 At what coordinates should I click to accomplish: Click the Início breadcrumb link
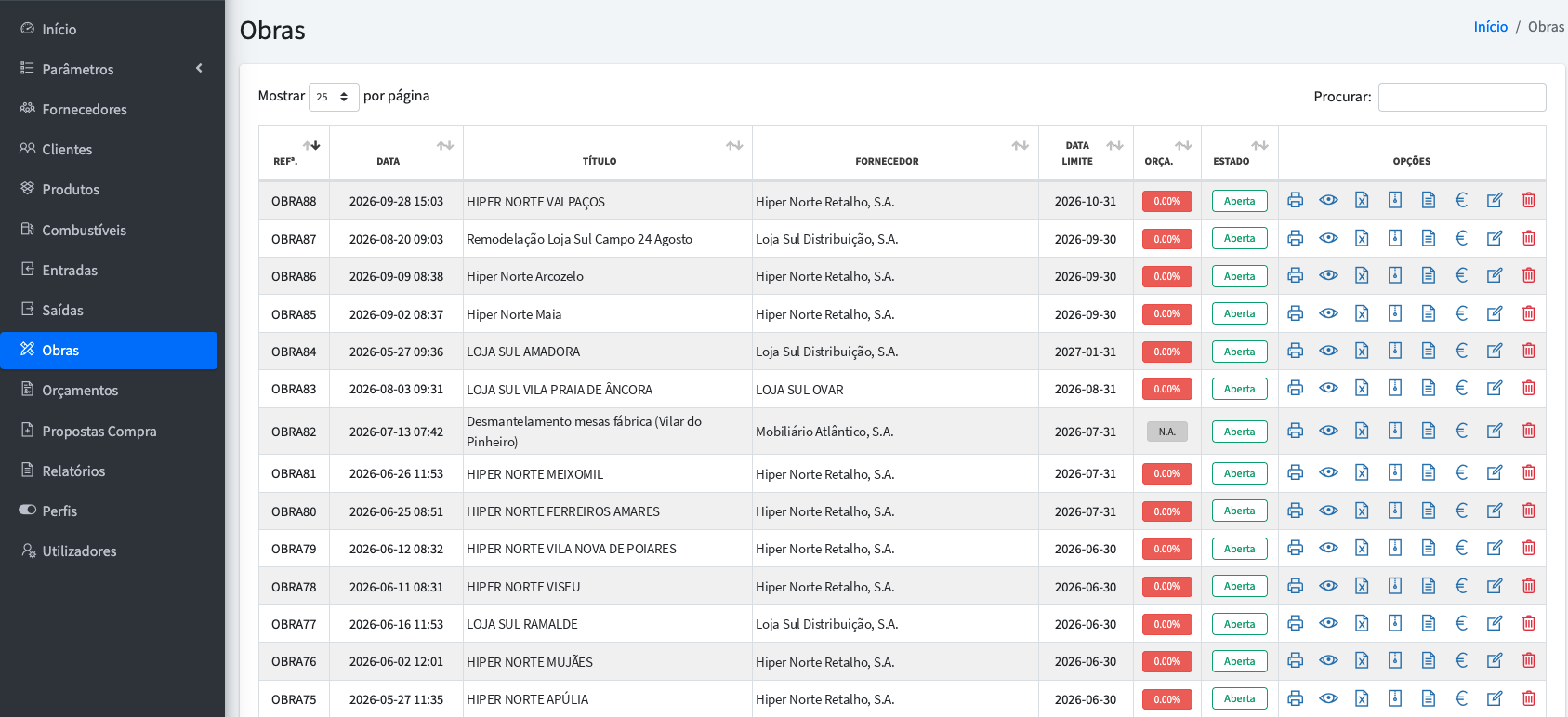[x=1491, y=27]
